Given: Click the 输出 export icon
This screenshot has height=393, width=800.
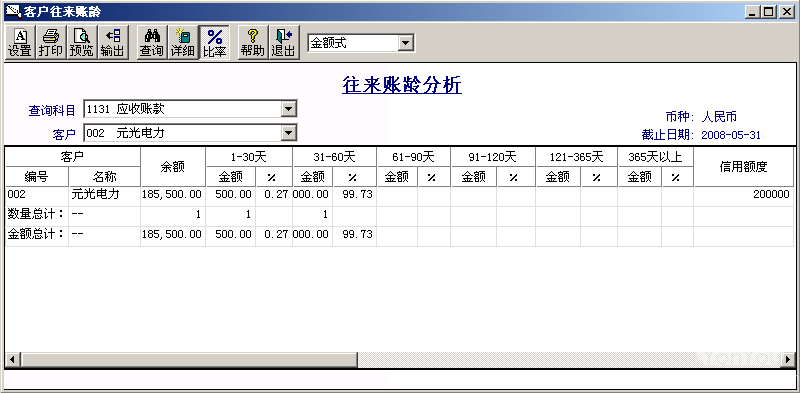Looking at the screenshot, I should [112, 43].
